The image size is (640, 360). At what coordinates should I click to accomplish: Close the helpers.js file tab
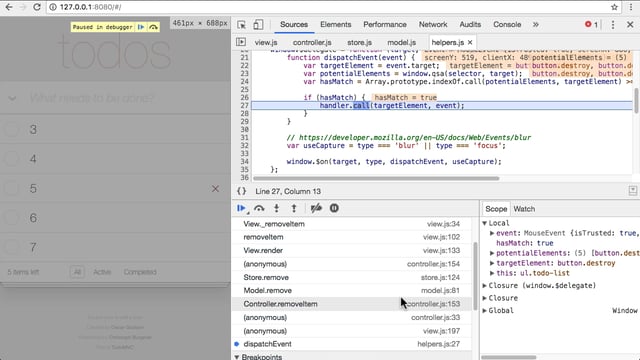[x=470, y=42]
